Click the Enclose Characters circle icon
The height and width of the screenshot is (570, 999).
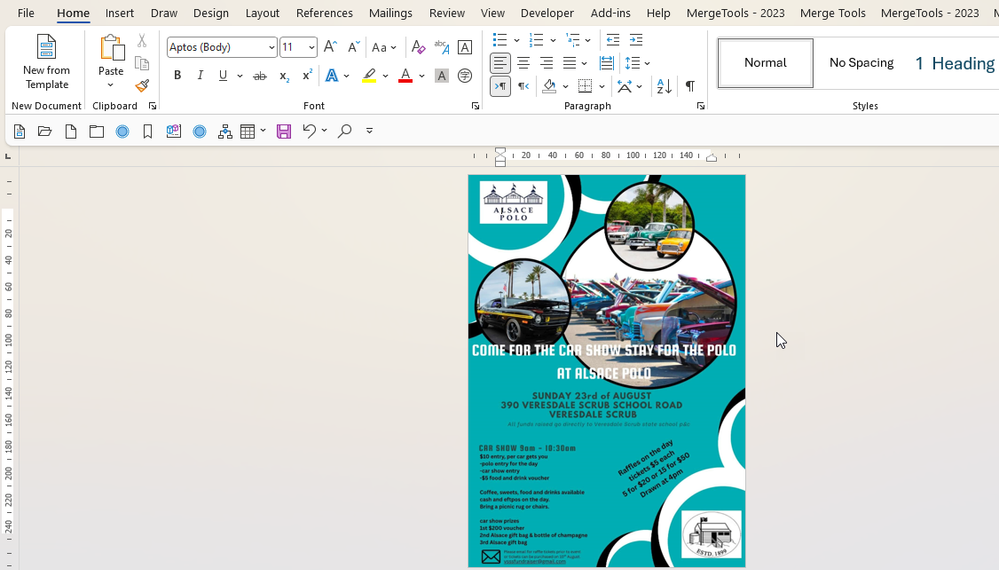(465, 76)
